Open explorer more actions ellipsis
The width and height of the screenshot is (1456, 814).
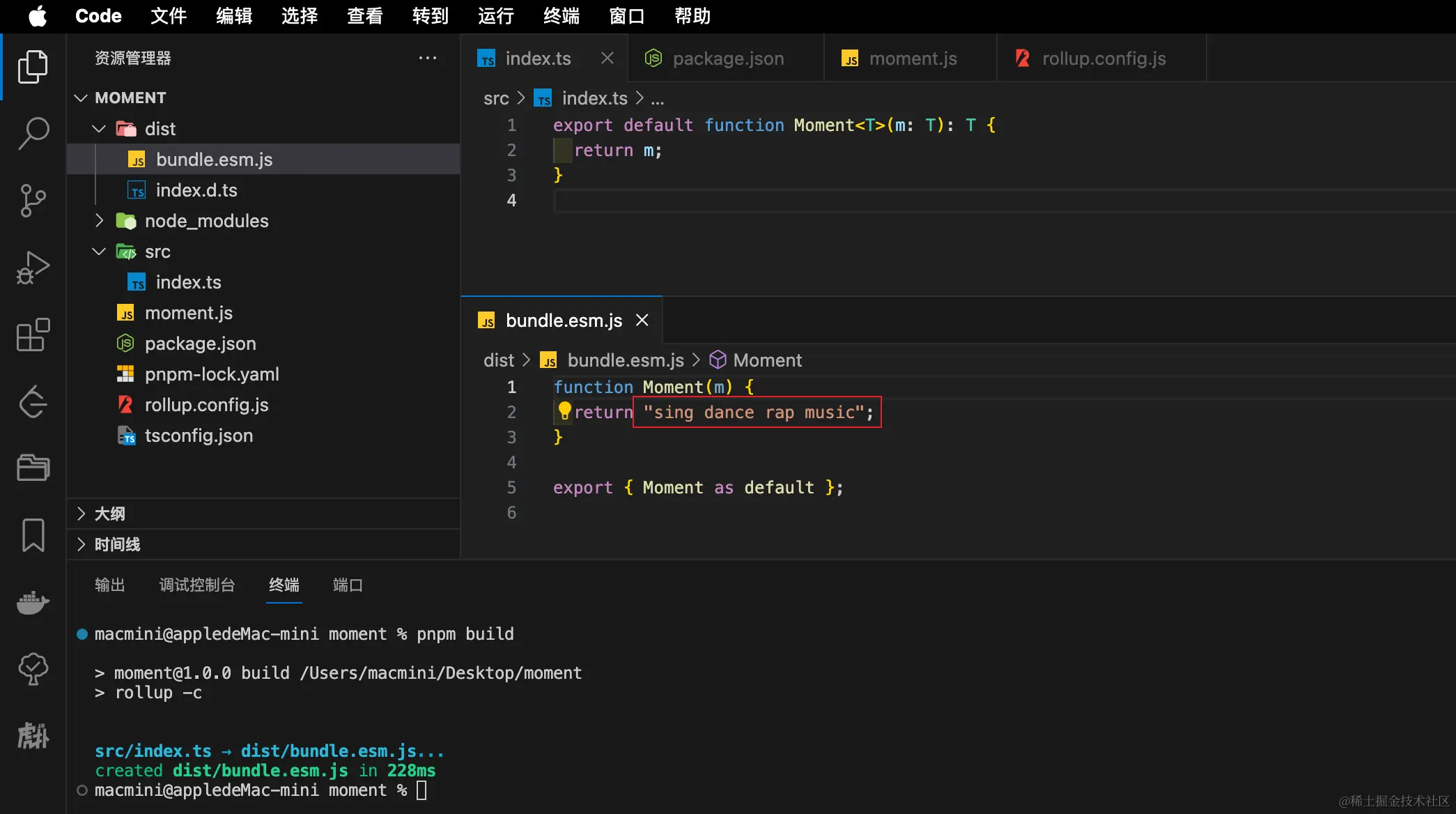click(x=427, y=59)
